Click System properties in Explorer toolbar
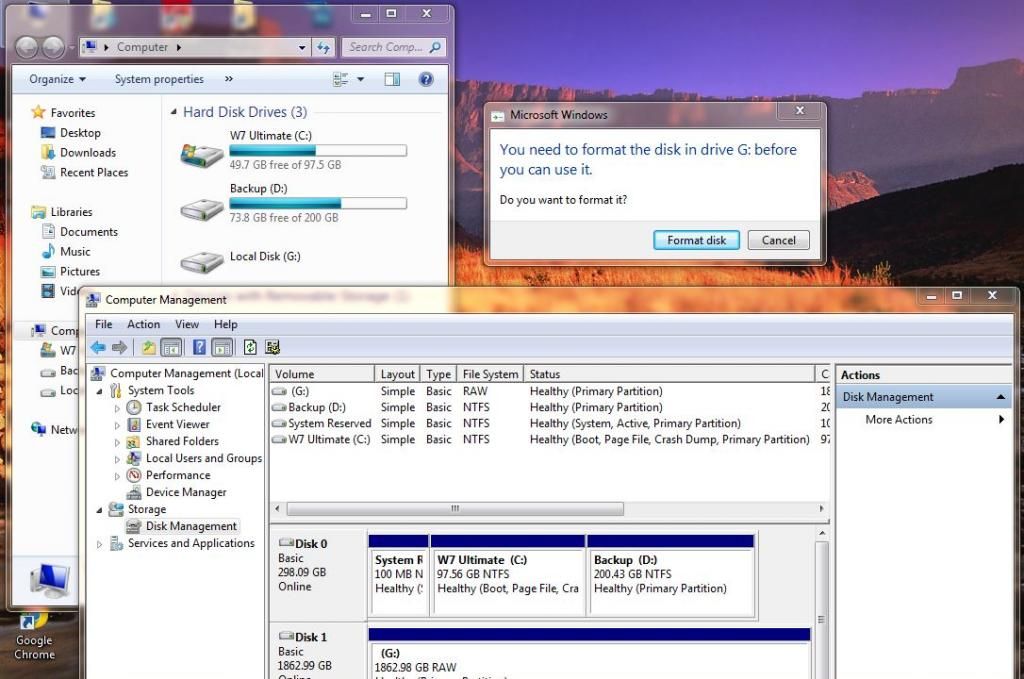1024x679 pixels. 159,79
